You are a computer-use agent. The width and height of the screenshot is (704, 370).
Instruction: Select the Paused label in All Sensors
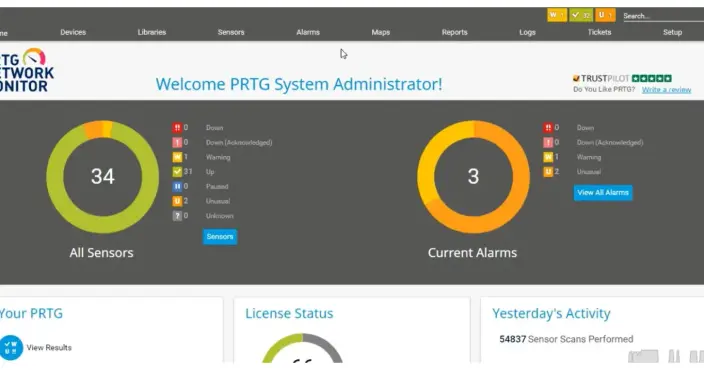coord(217,186)
